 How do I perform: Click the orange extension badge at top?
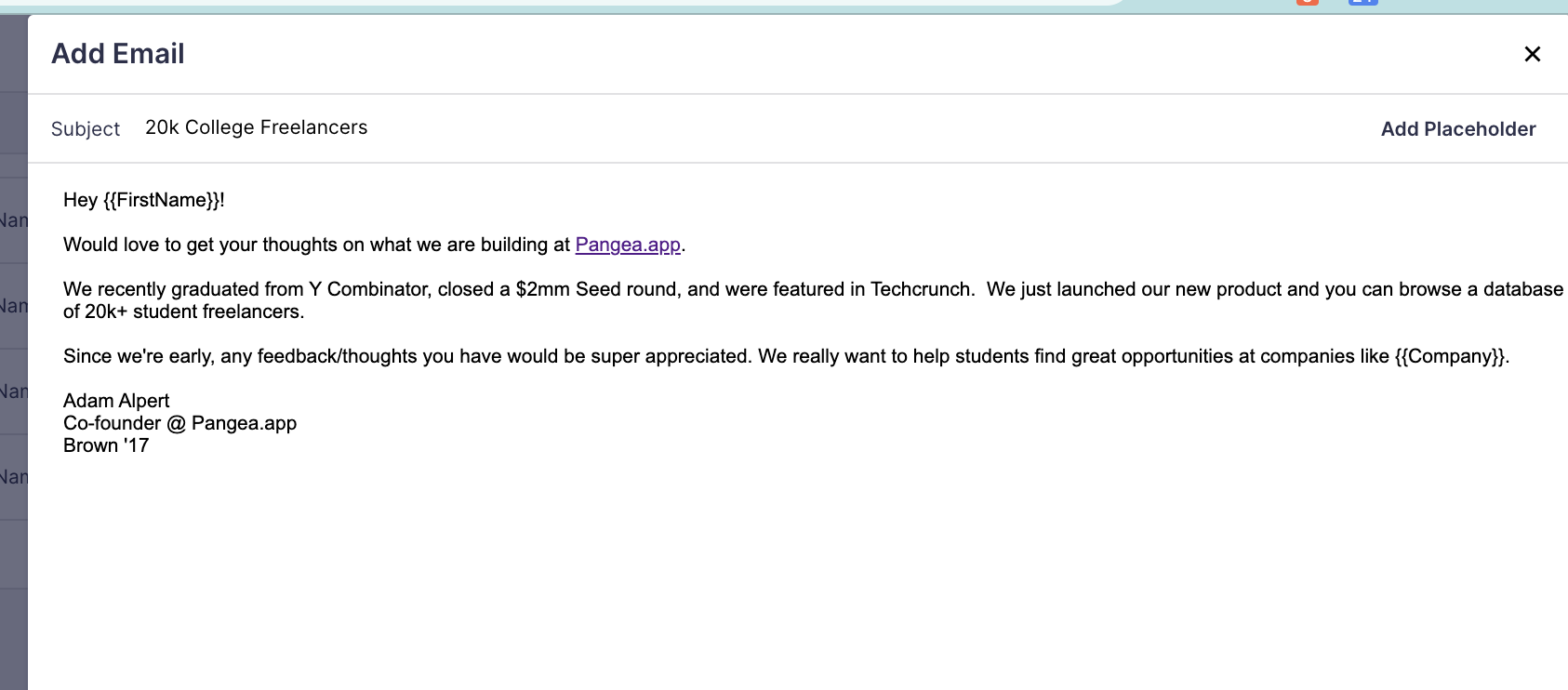click(x=1307, y=3)
